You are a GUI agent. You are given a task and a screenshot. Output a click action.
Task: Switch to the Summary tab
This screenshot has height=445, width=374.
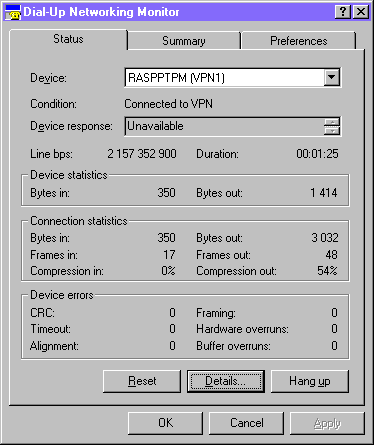coord(184,41)
